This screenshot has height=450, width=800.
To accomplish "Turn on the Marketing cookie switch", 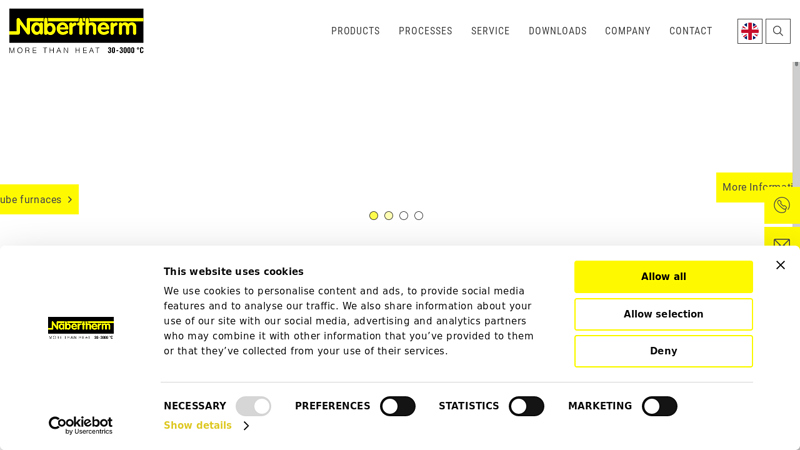I will [659, 406].
